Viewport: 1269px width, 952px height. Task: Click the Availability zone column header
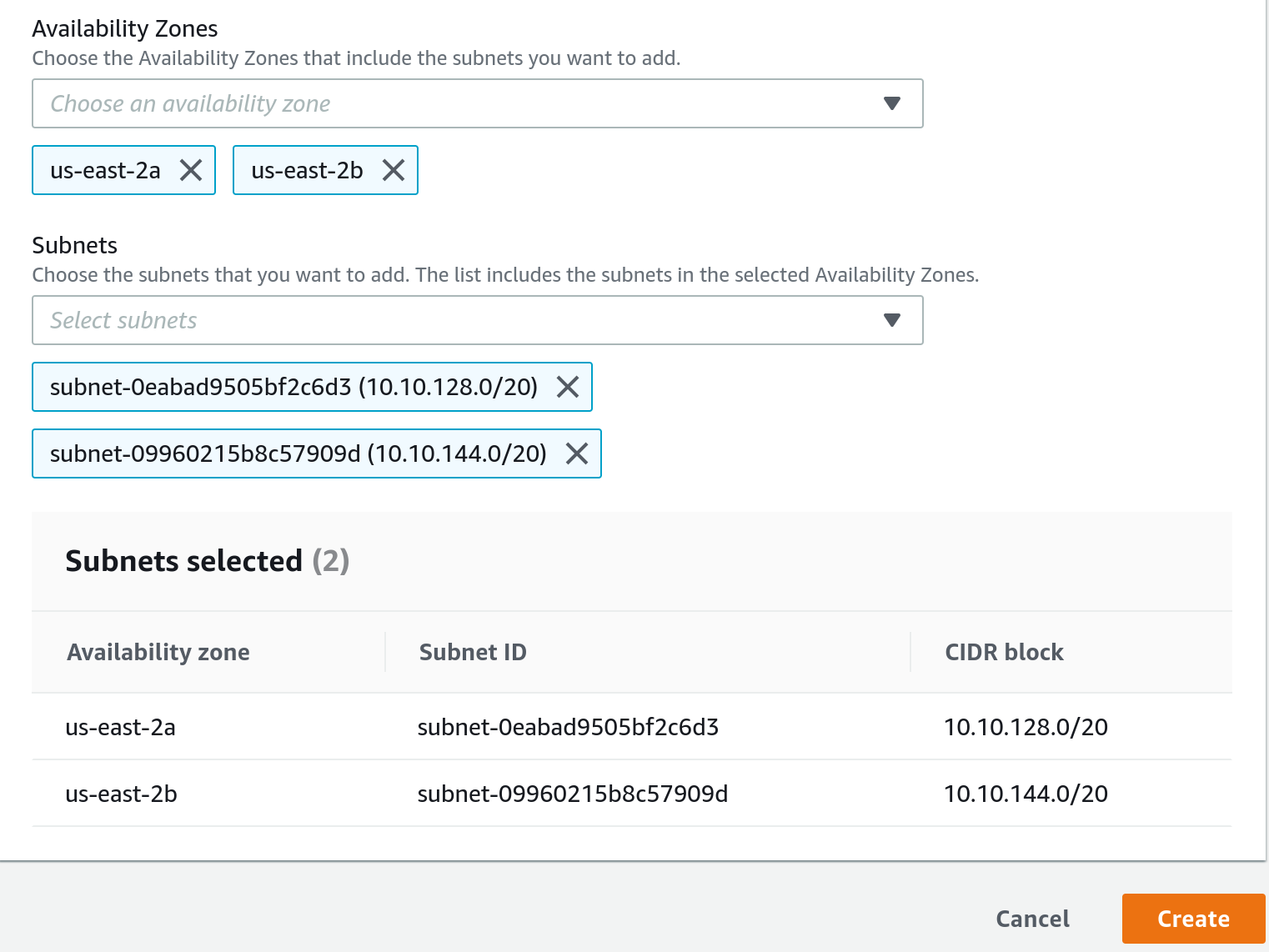[158, 652]
